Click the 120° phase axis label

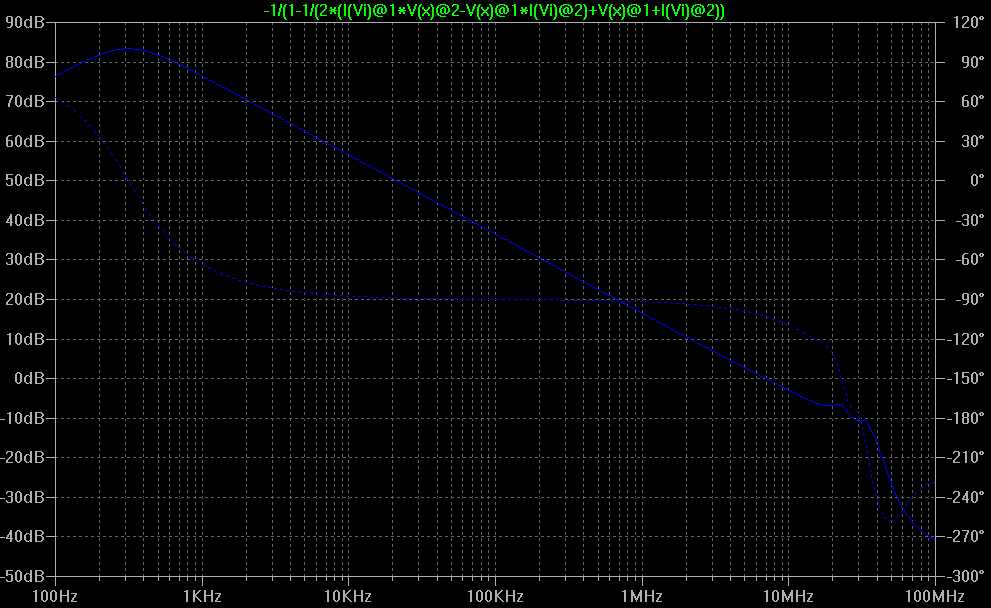(x=968, y=22)
